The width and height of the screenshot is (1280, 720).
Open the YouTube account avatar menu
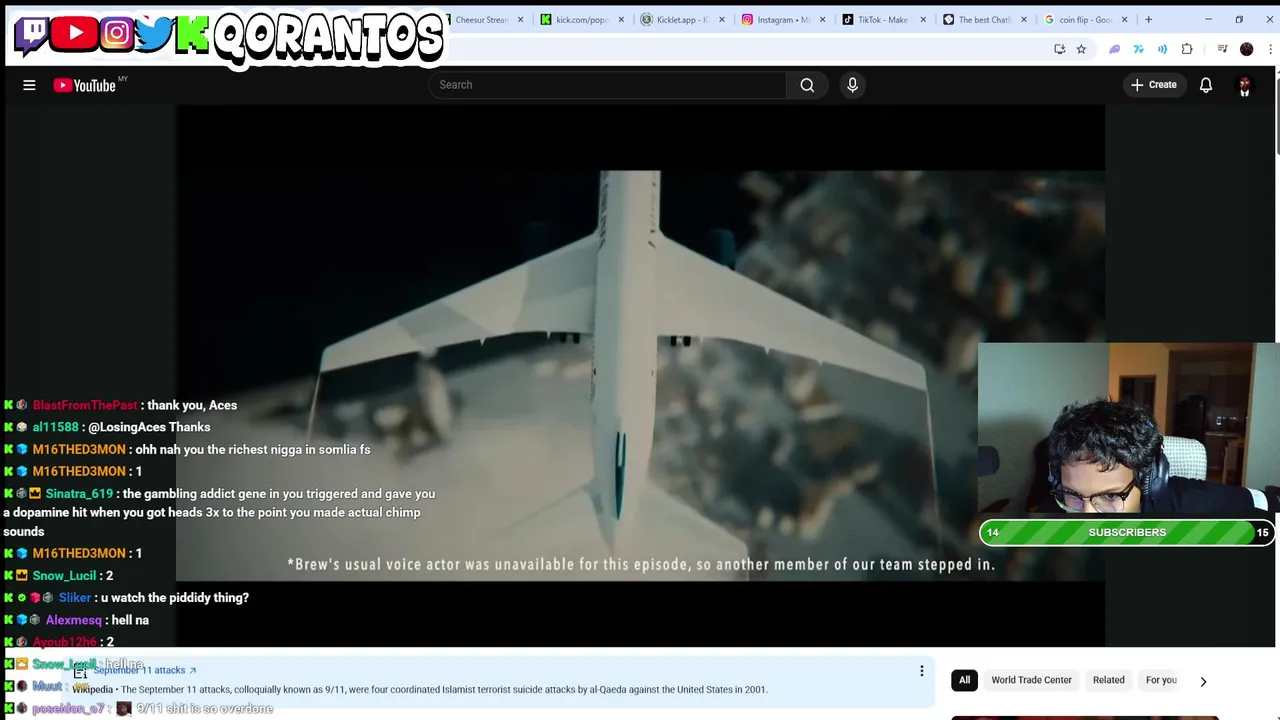pyautogui.click(x=1245, y=85)
